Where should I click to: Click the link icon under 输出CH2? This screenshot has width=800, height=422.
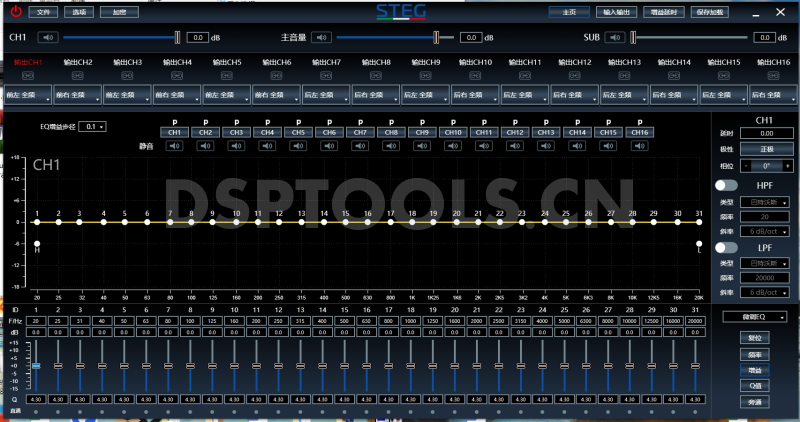tap(78, 76)
